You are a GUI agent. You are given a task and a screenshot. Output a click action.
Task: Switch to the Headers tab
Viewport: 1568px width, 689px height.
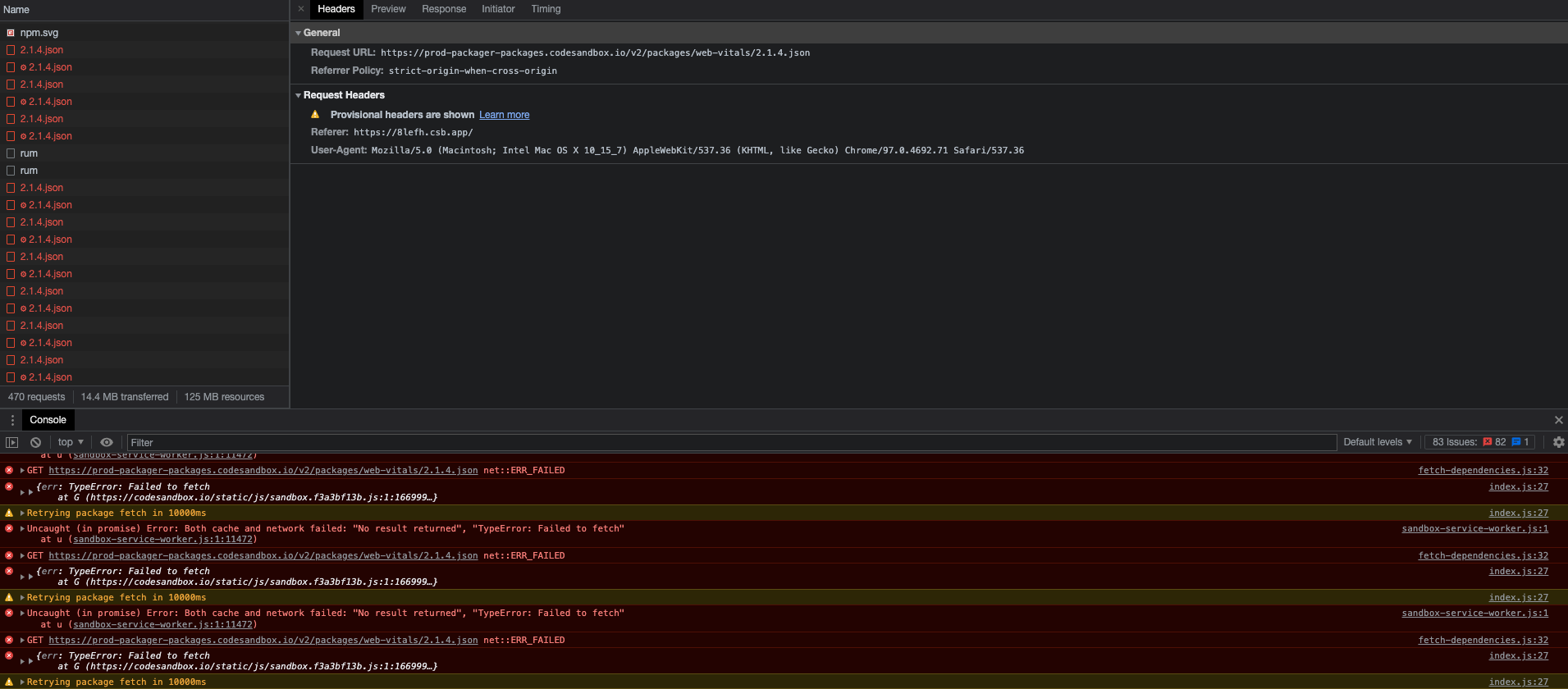(x=336, y=9)
